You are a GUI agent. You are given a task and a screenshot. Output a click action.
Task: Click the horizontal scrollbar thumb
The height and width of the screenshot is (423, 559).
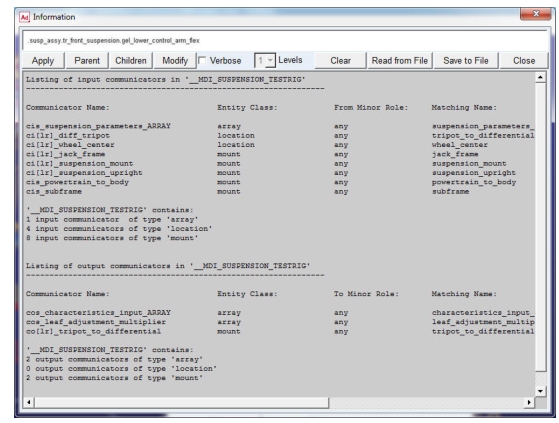click(181, 402)
